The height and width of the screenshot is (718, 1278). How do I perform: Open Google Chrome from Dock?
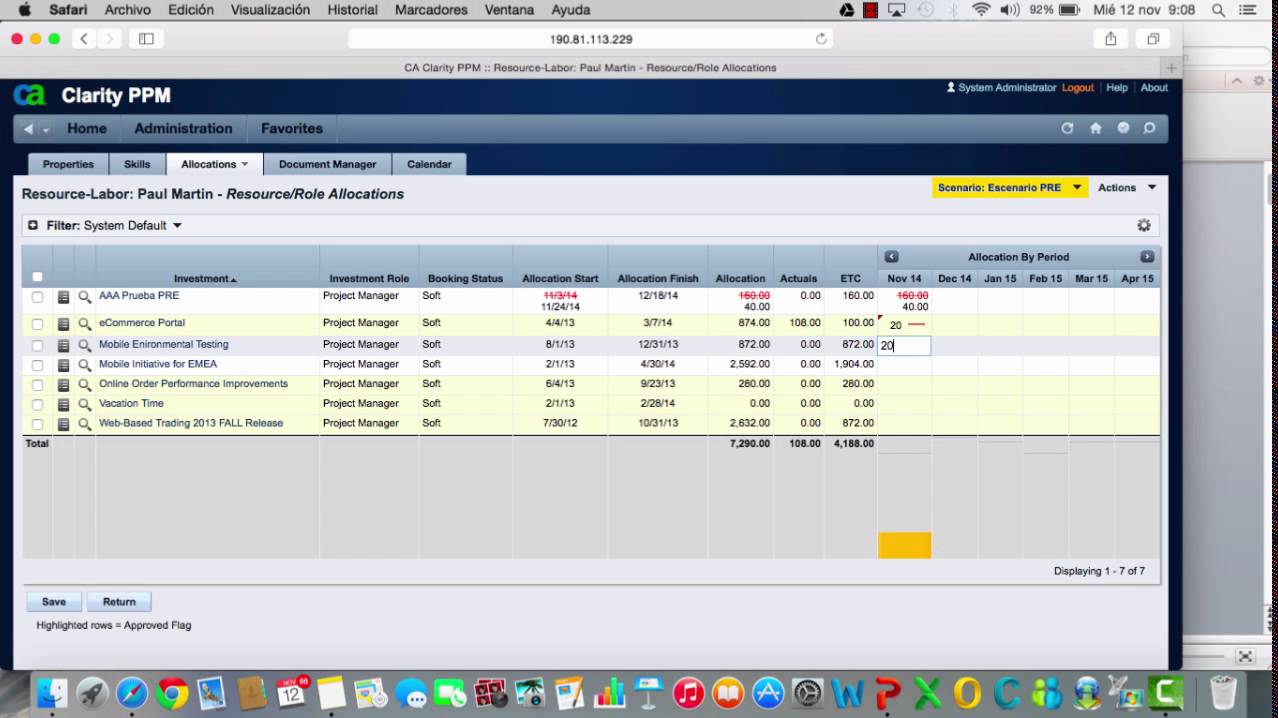(x=172, y=693)
